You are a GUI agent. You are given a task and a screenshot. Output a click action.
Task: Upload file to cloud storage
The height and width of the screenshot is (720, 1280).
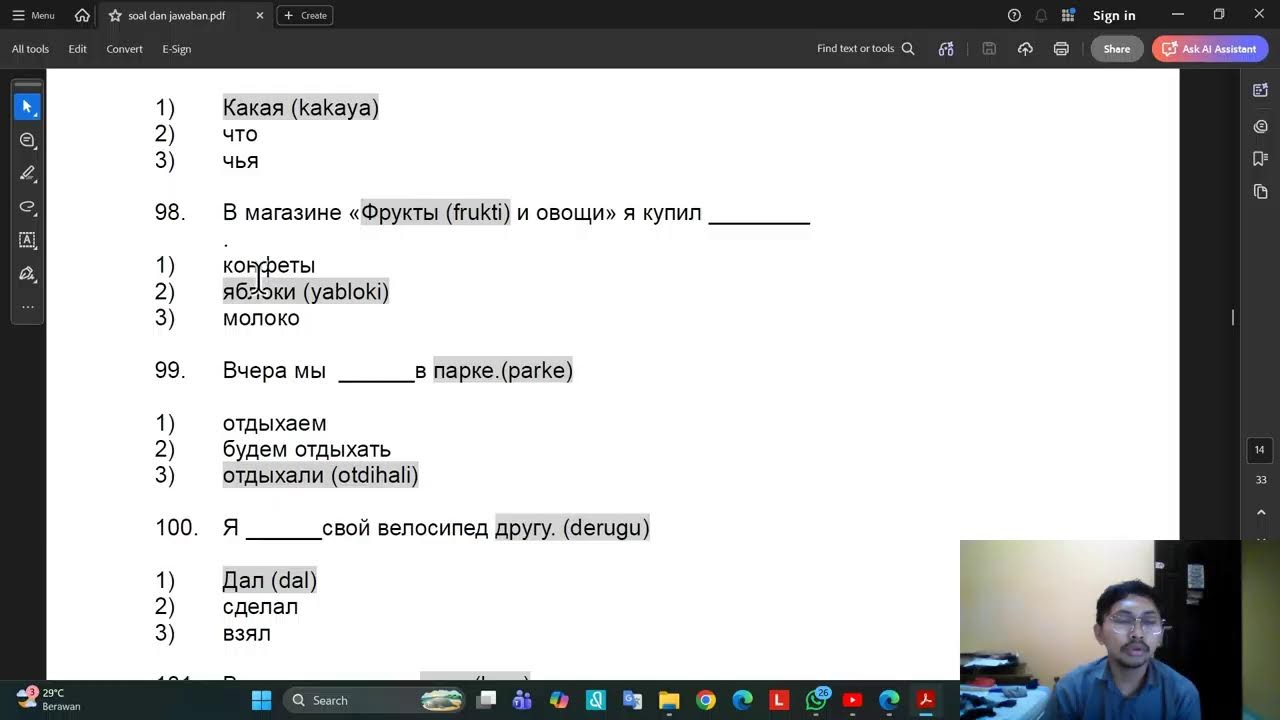1025,49
